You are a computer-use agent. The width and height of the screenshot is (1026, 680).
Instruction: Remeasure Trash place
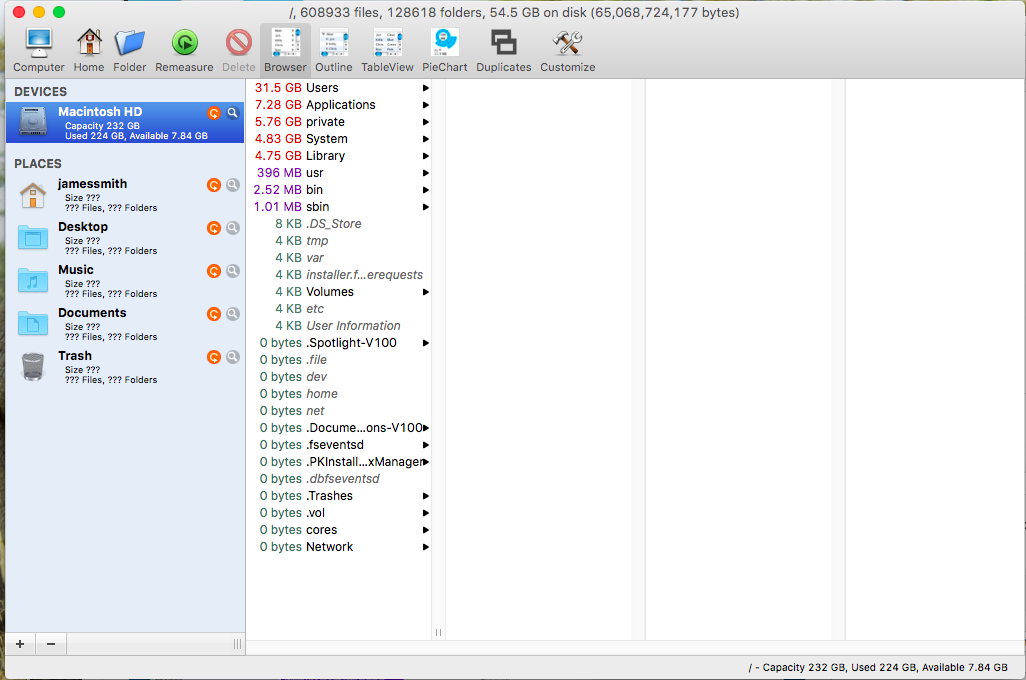(x=214, y=357)
